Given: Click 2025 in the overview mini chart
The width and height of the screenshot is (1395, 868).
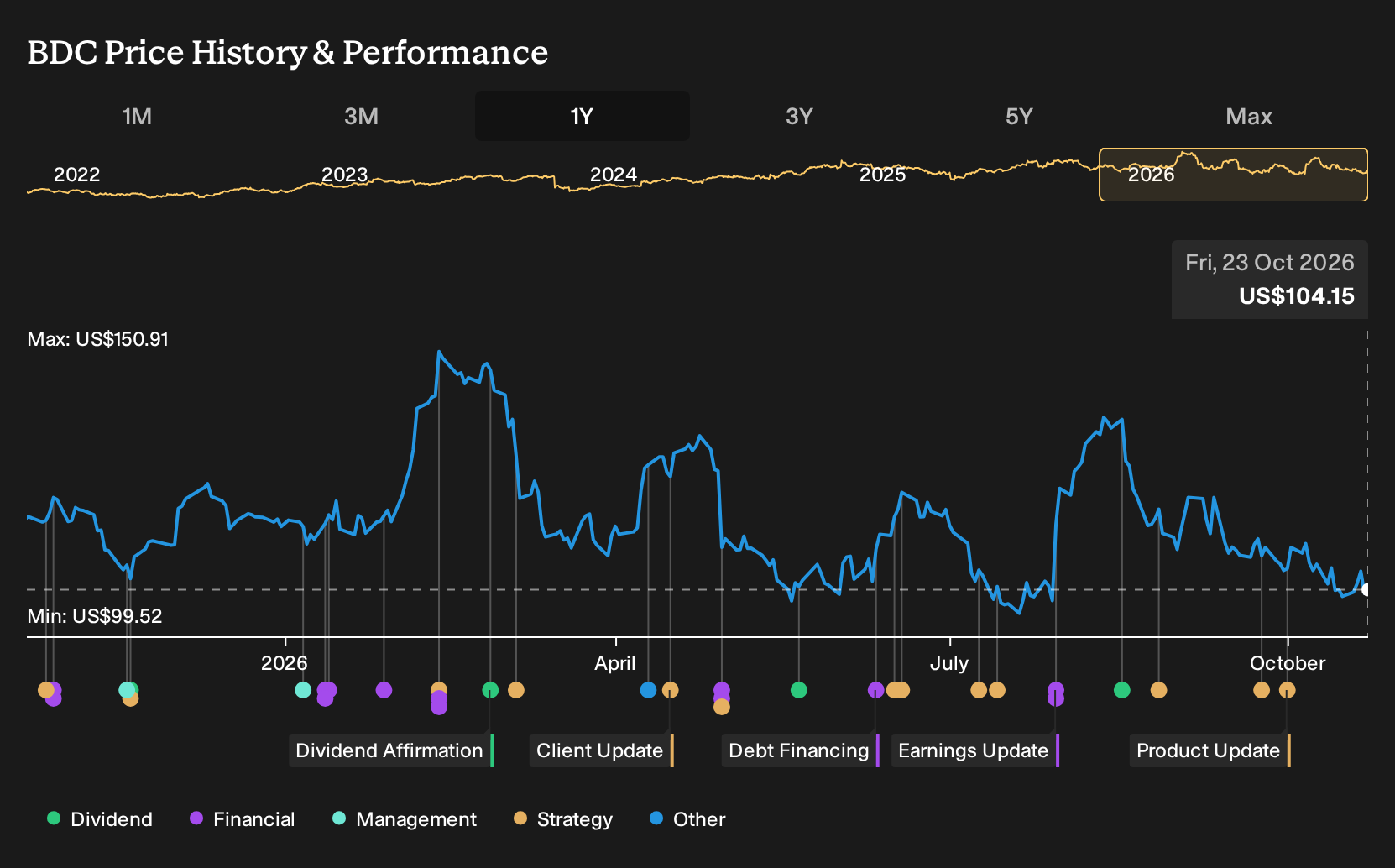Looking at the screenshot, I should point(882,175).
